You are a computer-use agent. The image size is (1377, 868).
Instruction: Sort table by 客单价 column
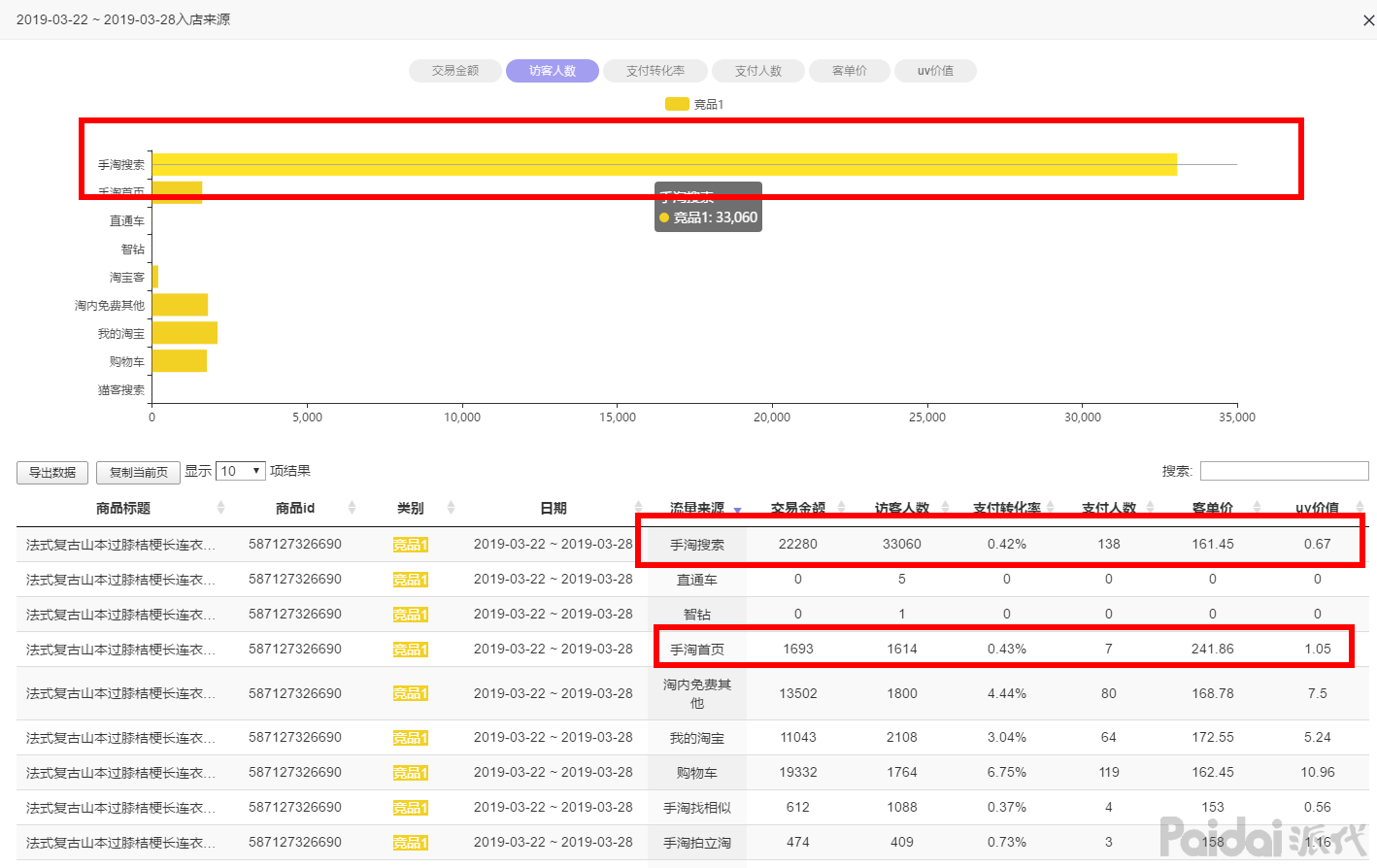1213,508
